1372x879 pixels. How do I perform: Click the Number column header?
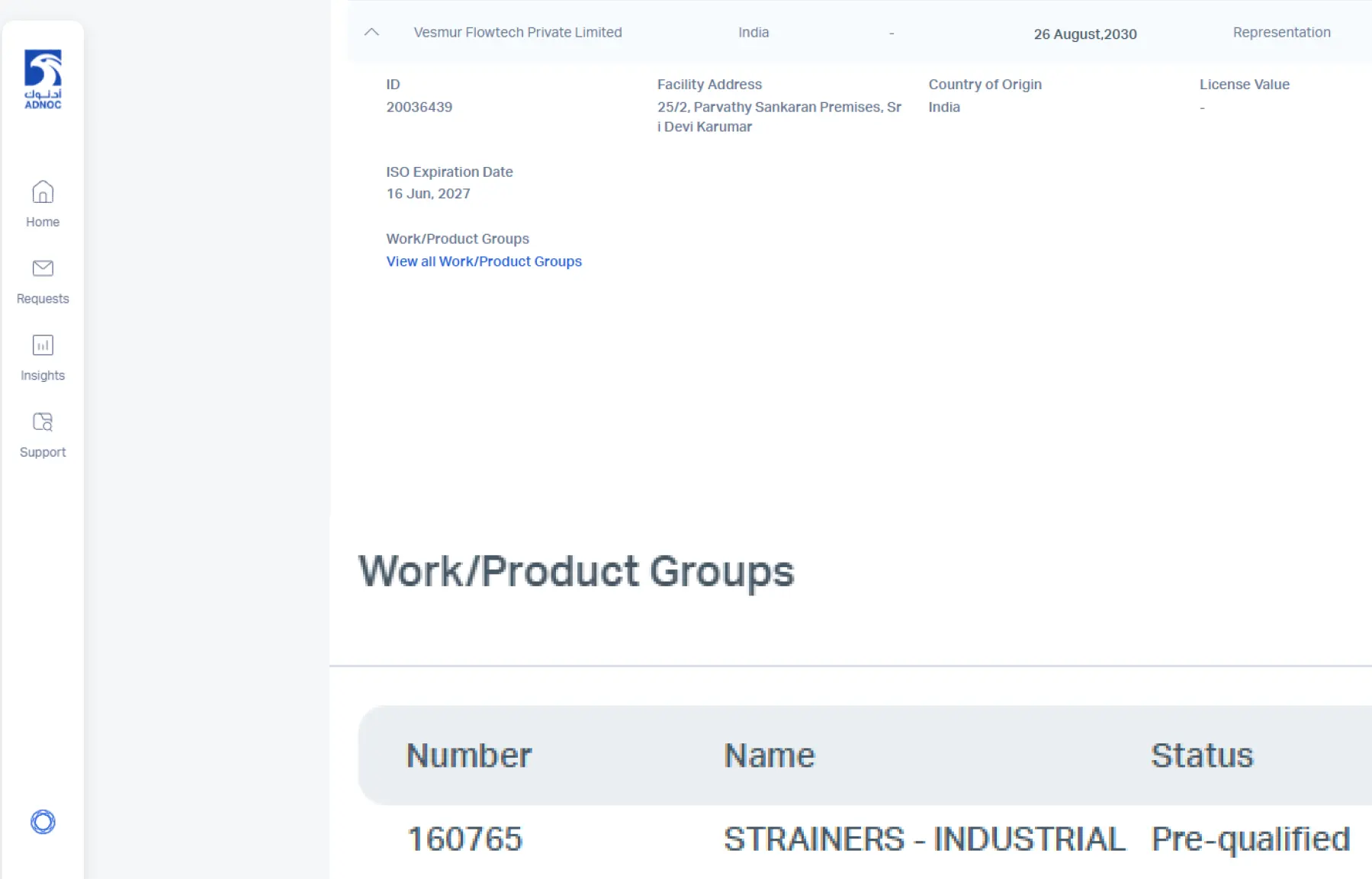[468, 755]
